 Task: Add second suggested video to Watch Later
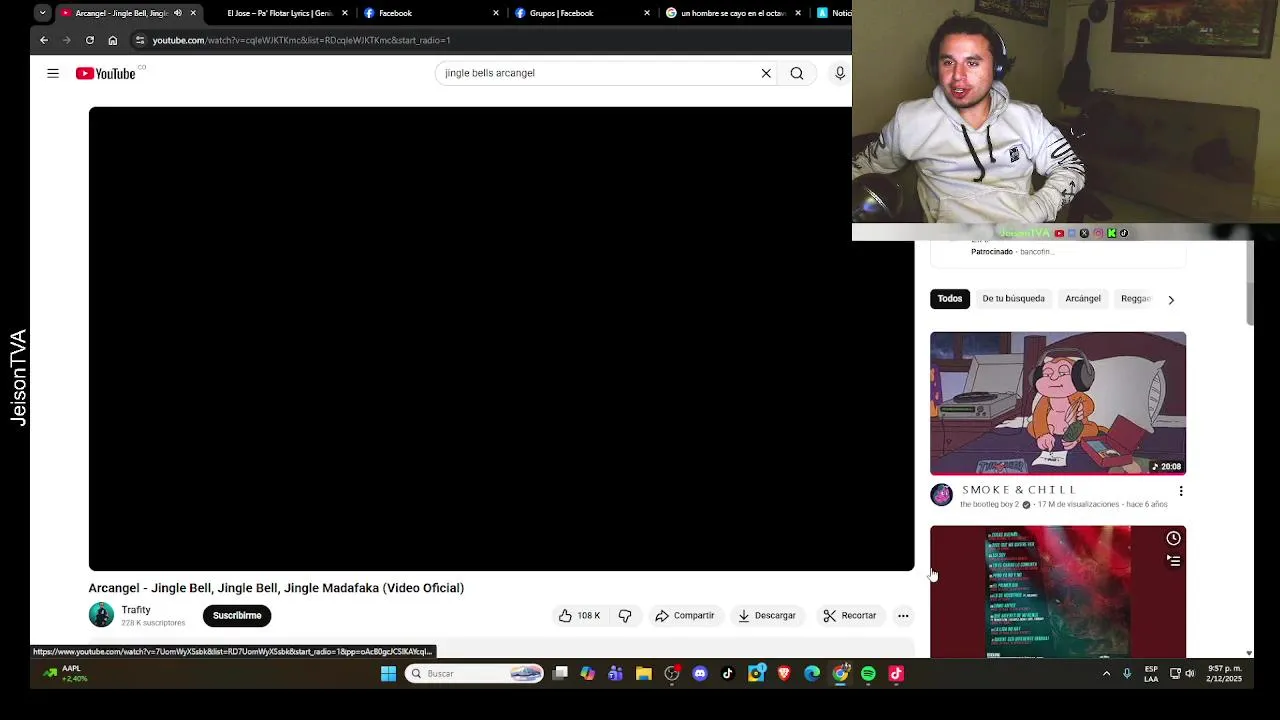(1174, 538)
